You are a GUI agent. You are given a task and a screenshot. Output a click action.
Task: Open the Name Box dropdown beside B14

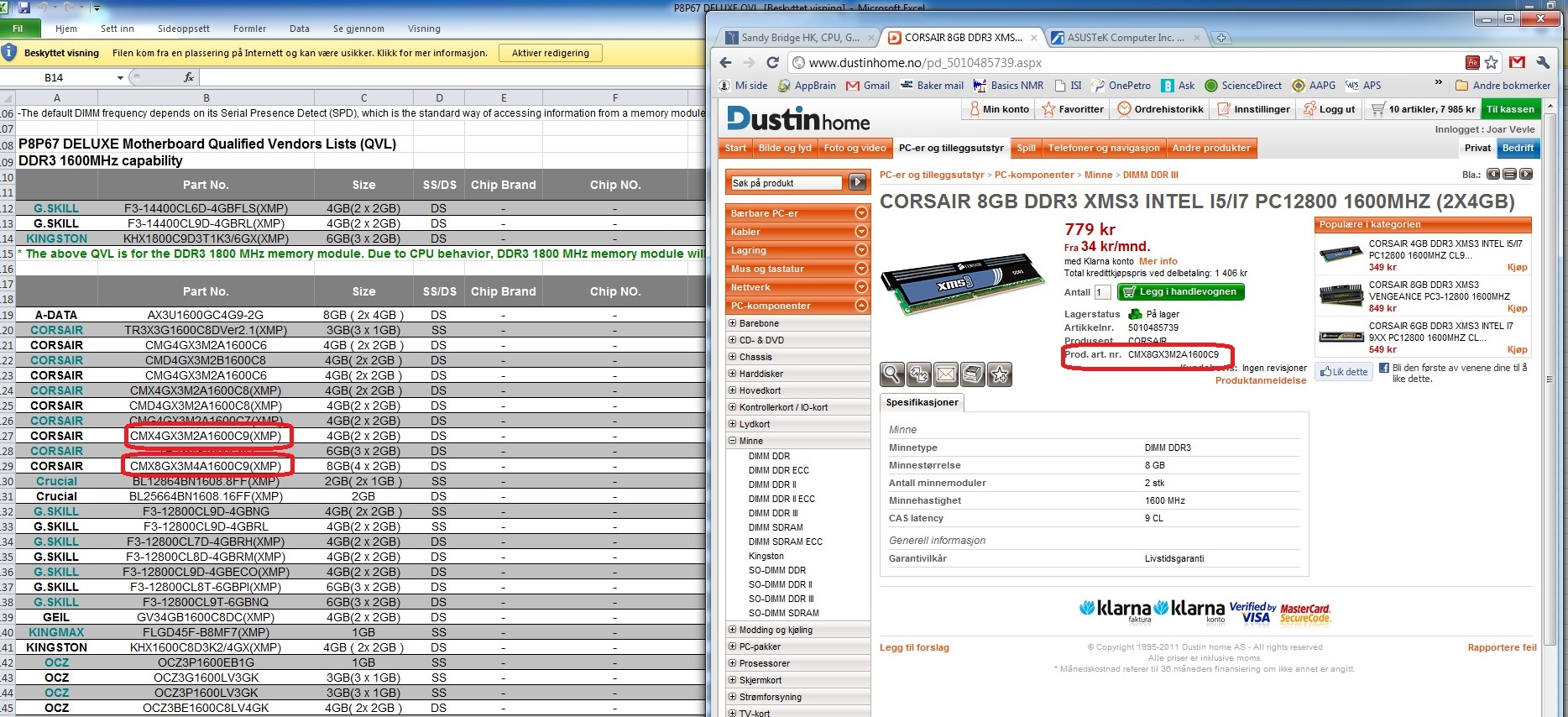(120, 78)
